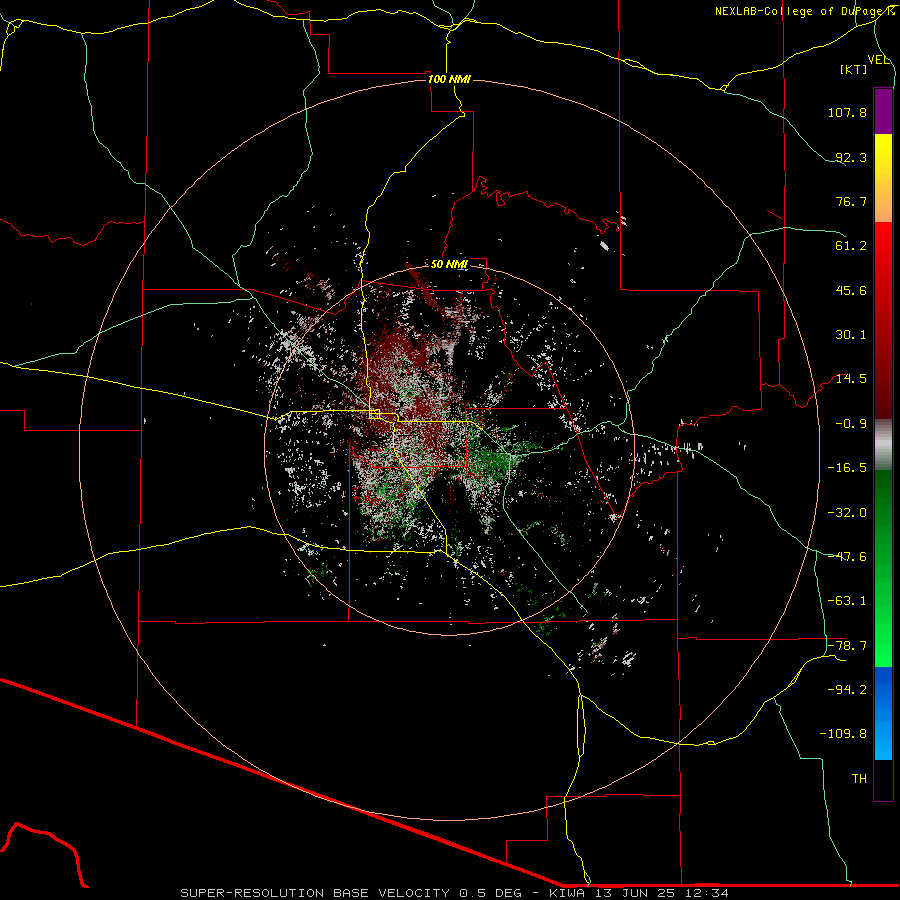Screen dimensions: 900x900
Task: Click the 14.5 velocity scale value
Action: click(851, 379)
